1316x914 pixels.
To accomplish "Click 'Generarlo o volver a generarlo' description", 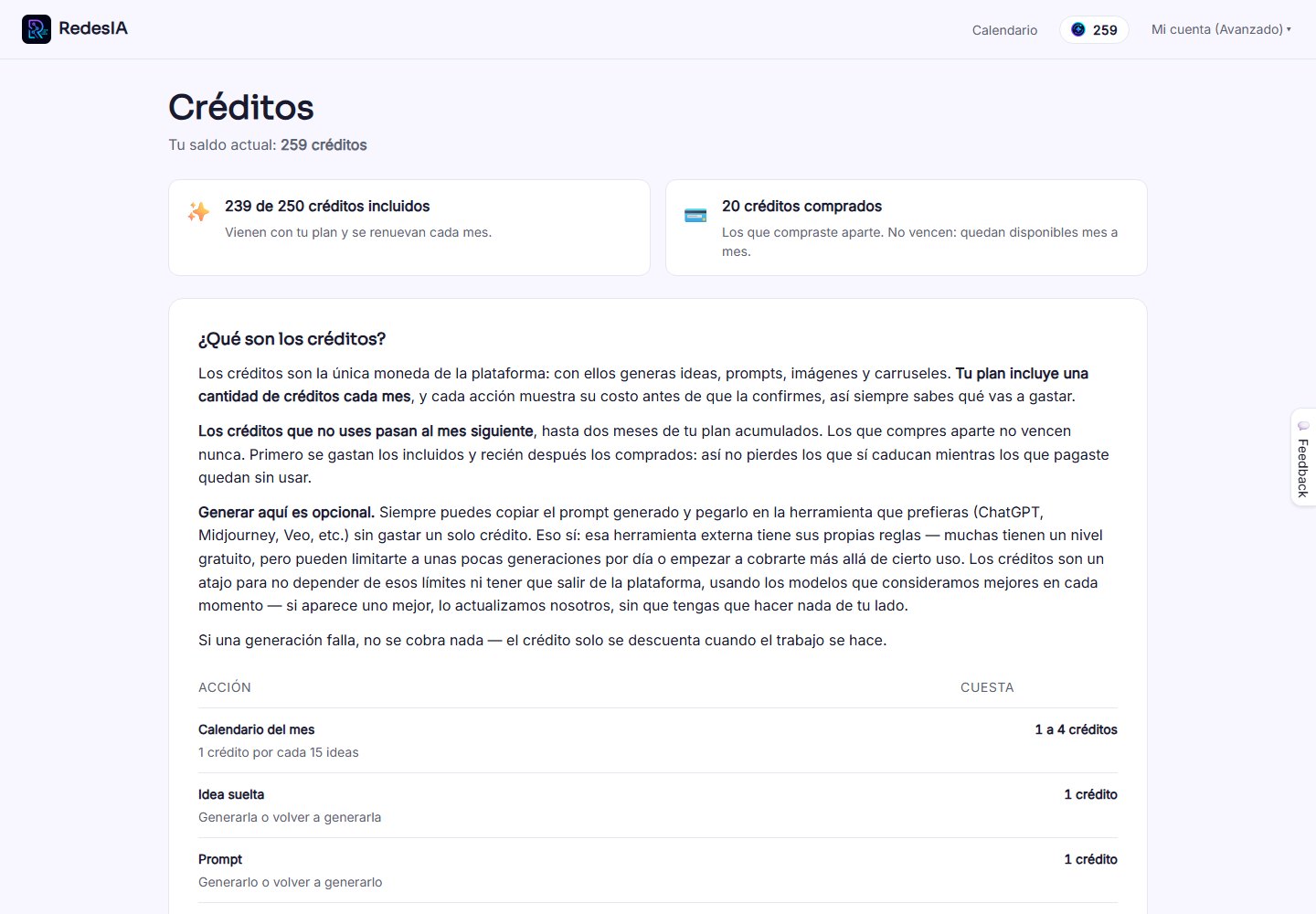I will 291,882.
